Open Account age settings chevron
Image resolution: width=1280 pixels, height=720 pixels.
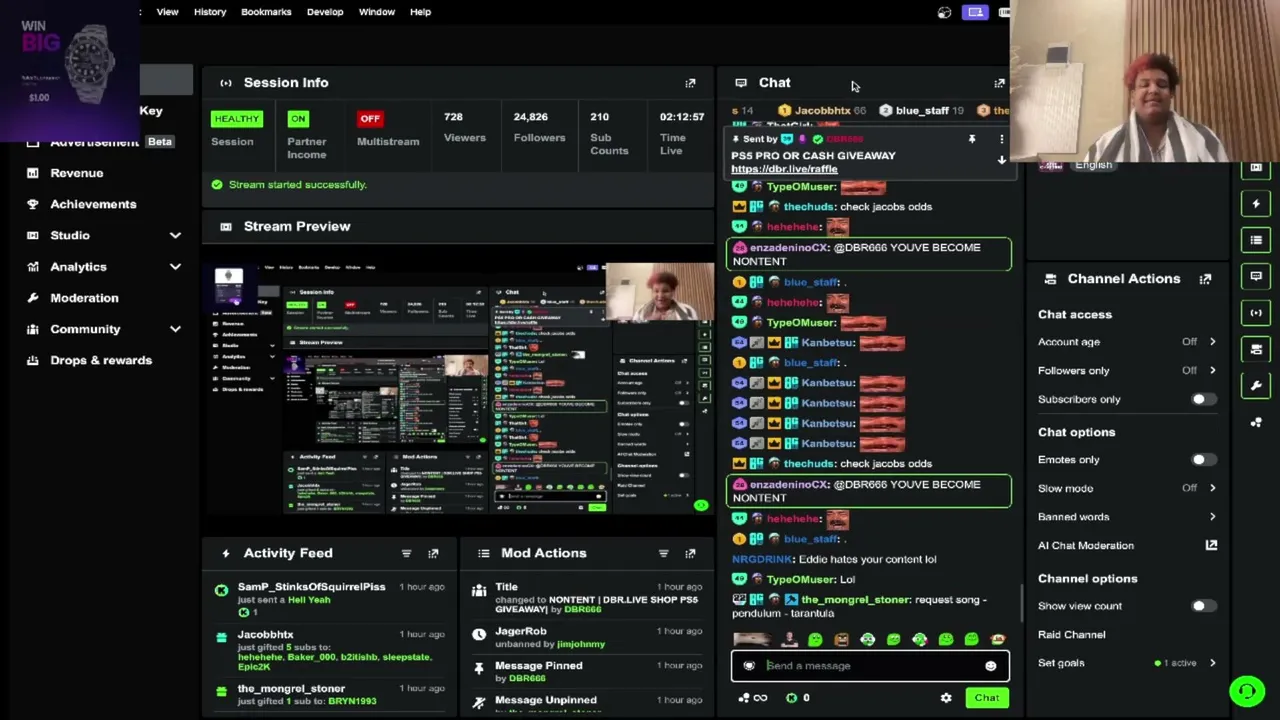click(1212, 342)
